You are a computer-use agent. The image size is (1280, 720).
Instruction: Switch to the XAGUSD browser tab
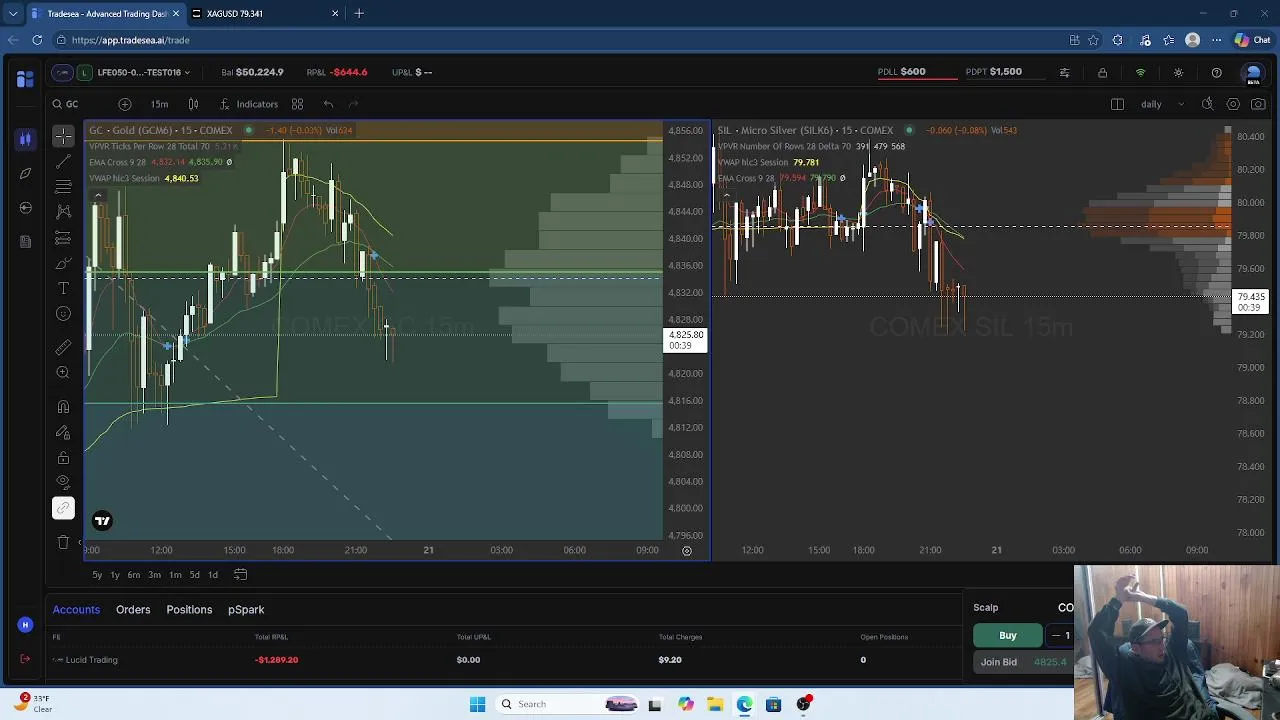(265, 13)
